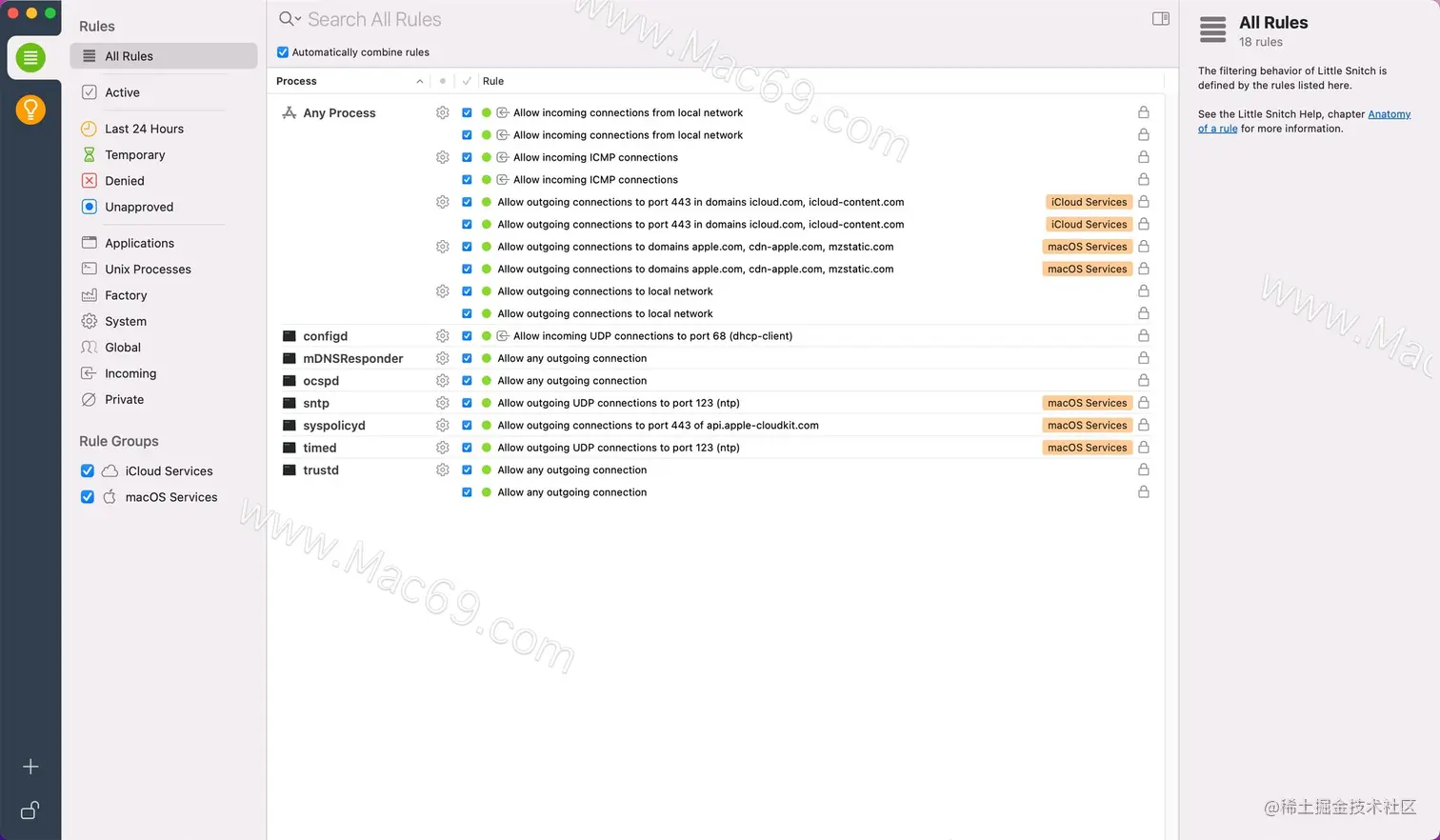This screenshot has height=840, width=1440.
Task: Click gear icon on the mDNSResponder row
Action: [x=443, y=358]
